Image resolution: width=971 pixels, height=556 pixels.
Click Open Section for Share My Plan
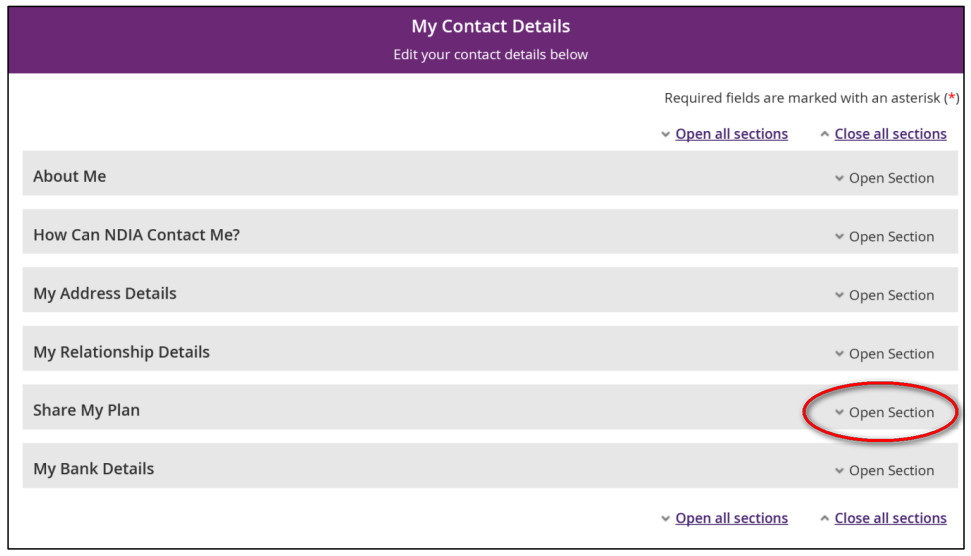point(891,412)
